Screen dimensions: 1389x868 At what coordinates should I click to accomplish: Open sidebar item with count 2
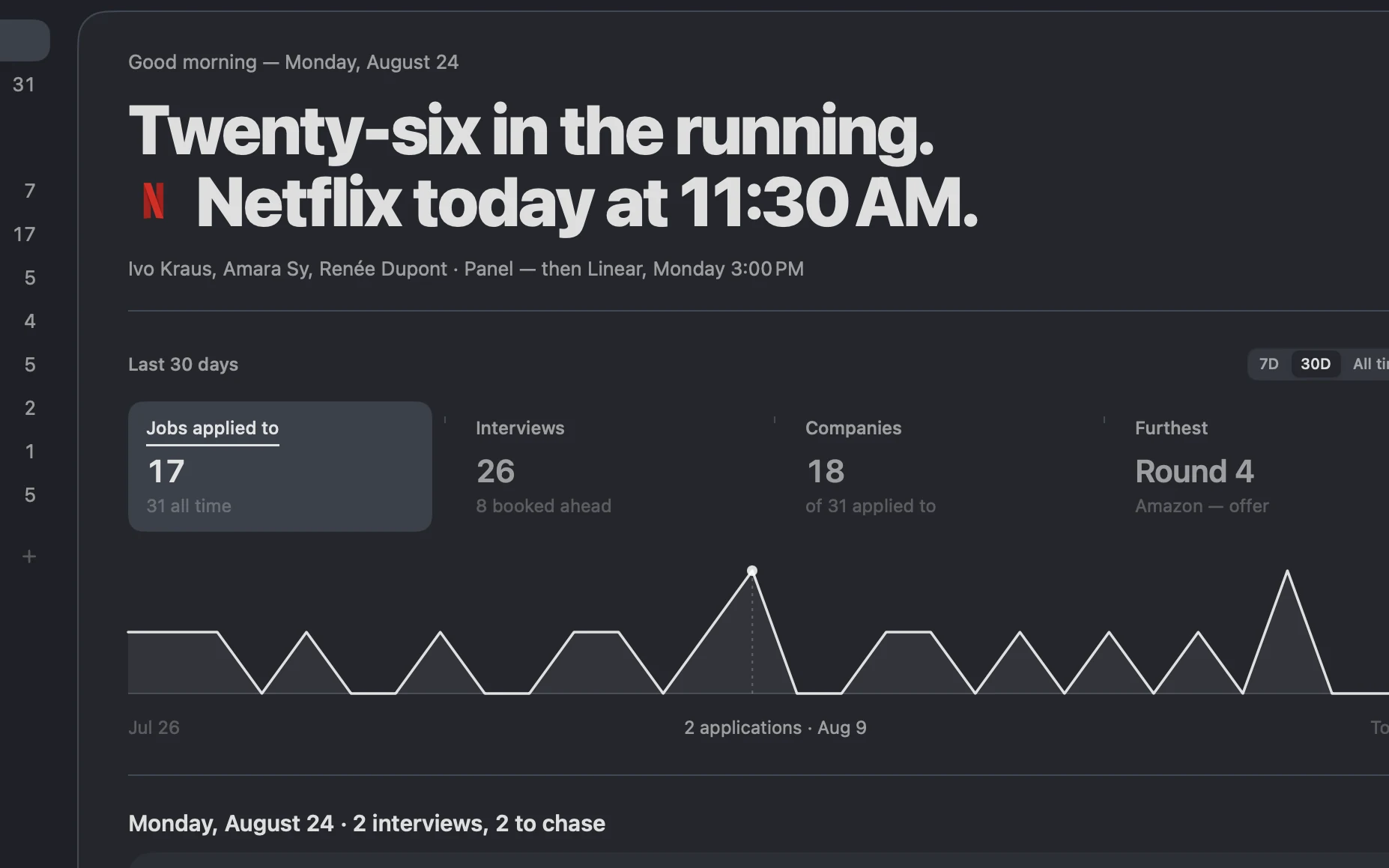pos(30,408)
